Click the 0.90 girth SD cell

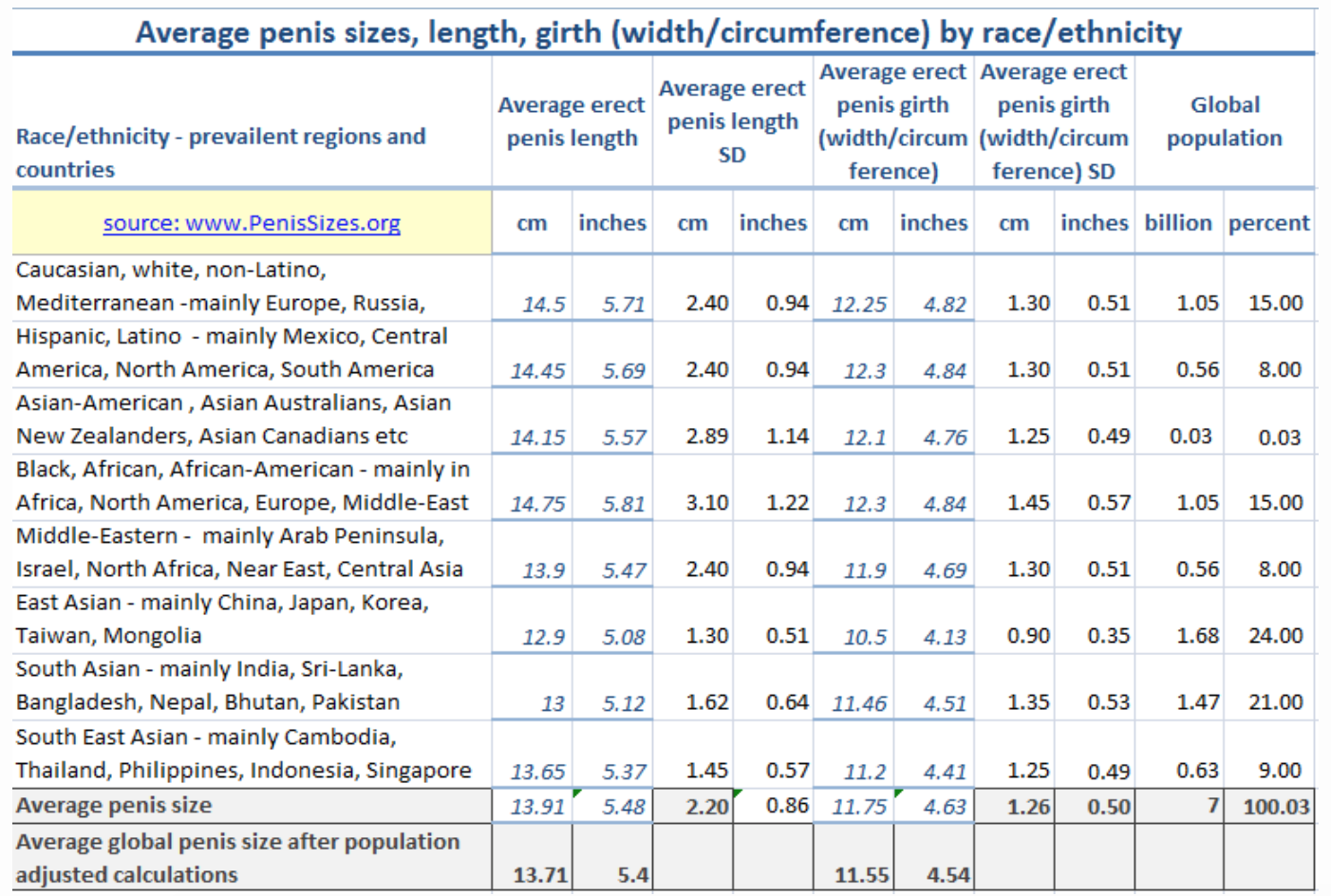[1028, 636]
